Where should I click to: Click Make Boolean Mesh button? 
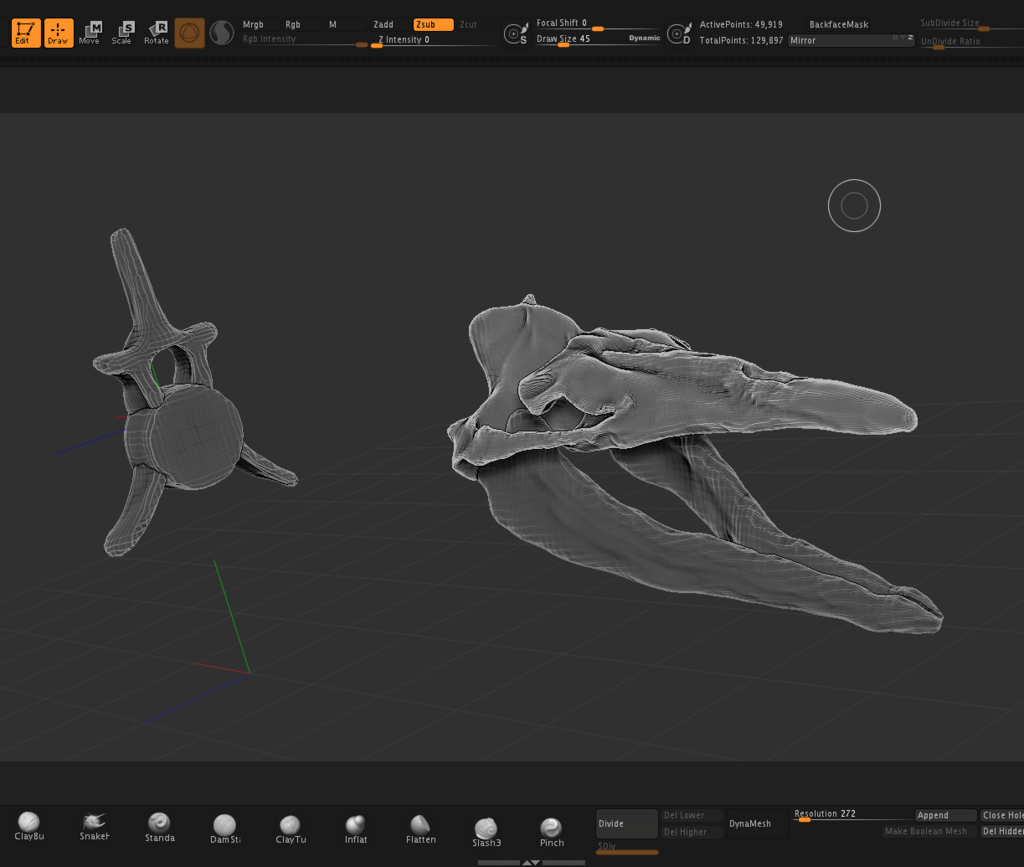(925, 831)
